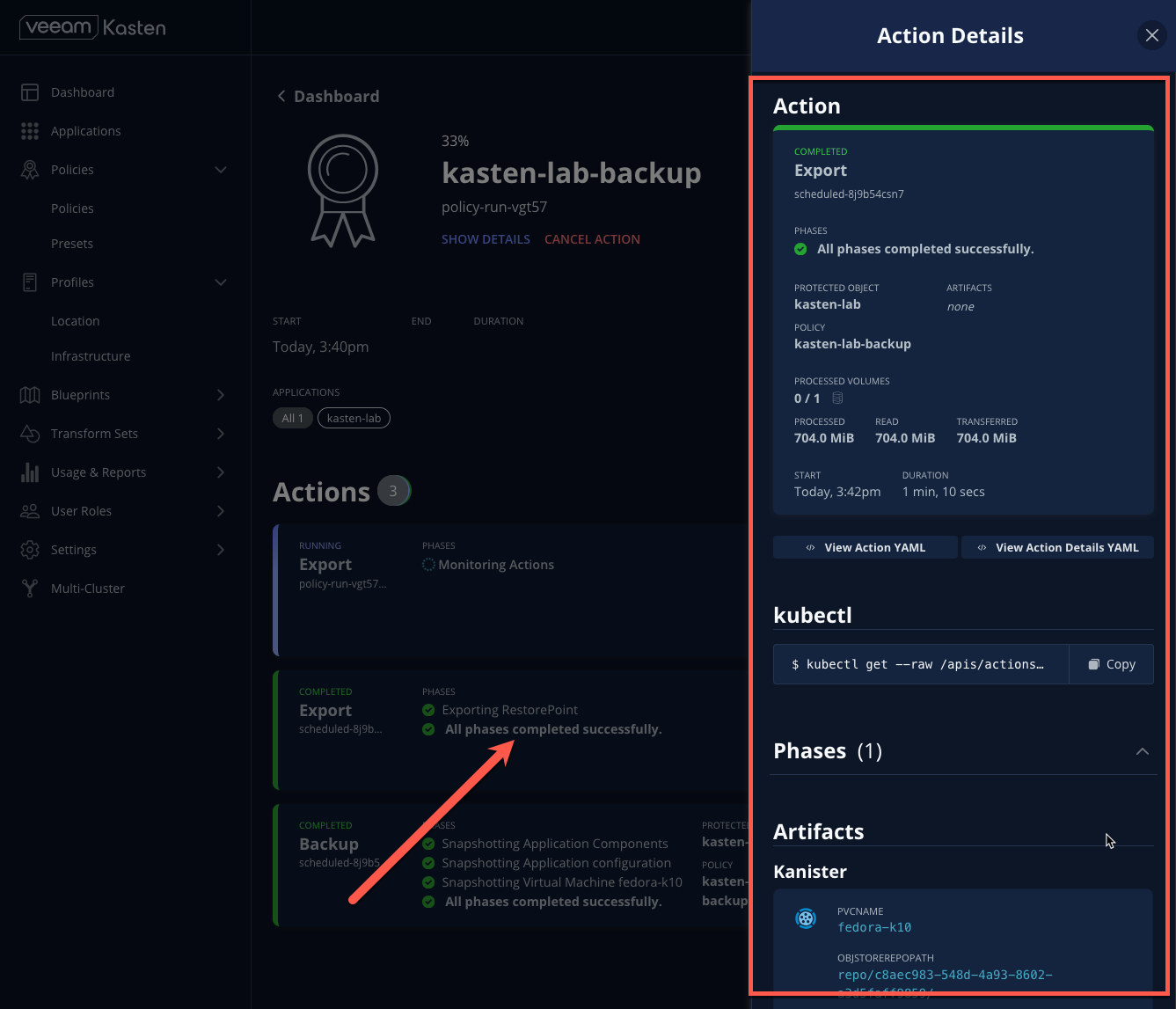Collapse the Policies sidebar section
This screenshot has width=1176, height=1009.
point(221,170)
